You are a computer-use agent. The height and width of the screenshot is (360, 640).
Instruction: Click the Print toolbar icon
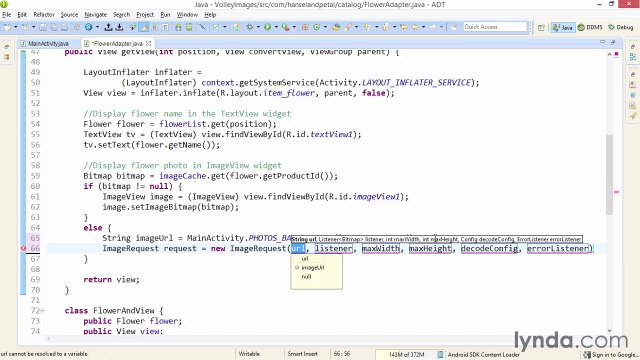pos(64,27)
